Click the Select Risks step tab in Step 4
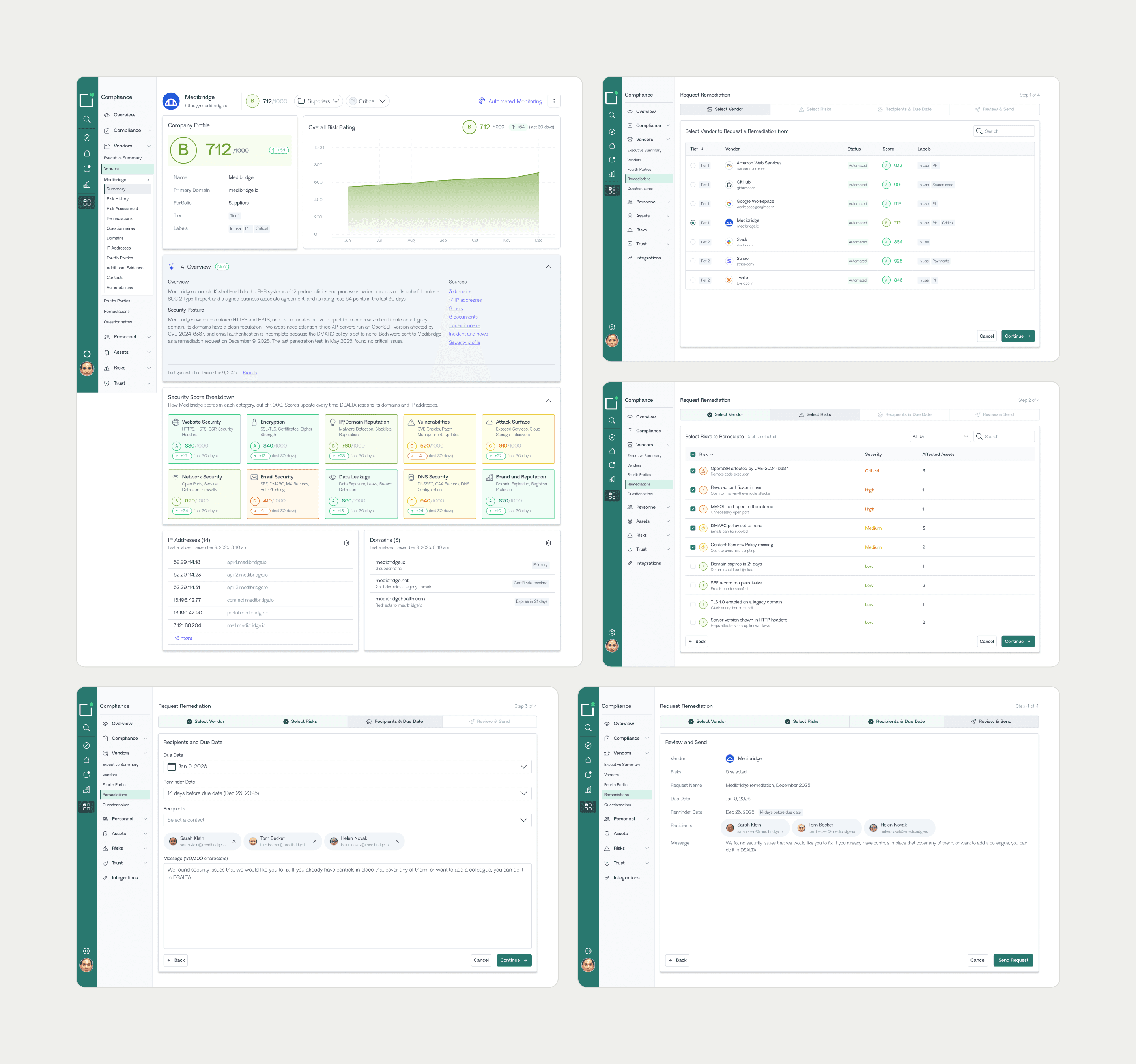 tap(802, 721)
